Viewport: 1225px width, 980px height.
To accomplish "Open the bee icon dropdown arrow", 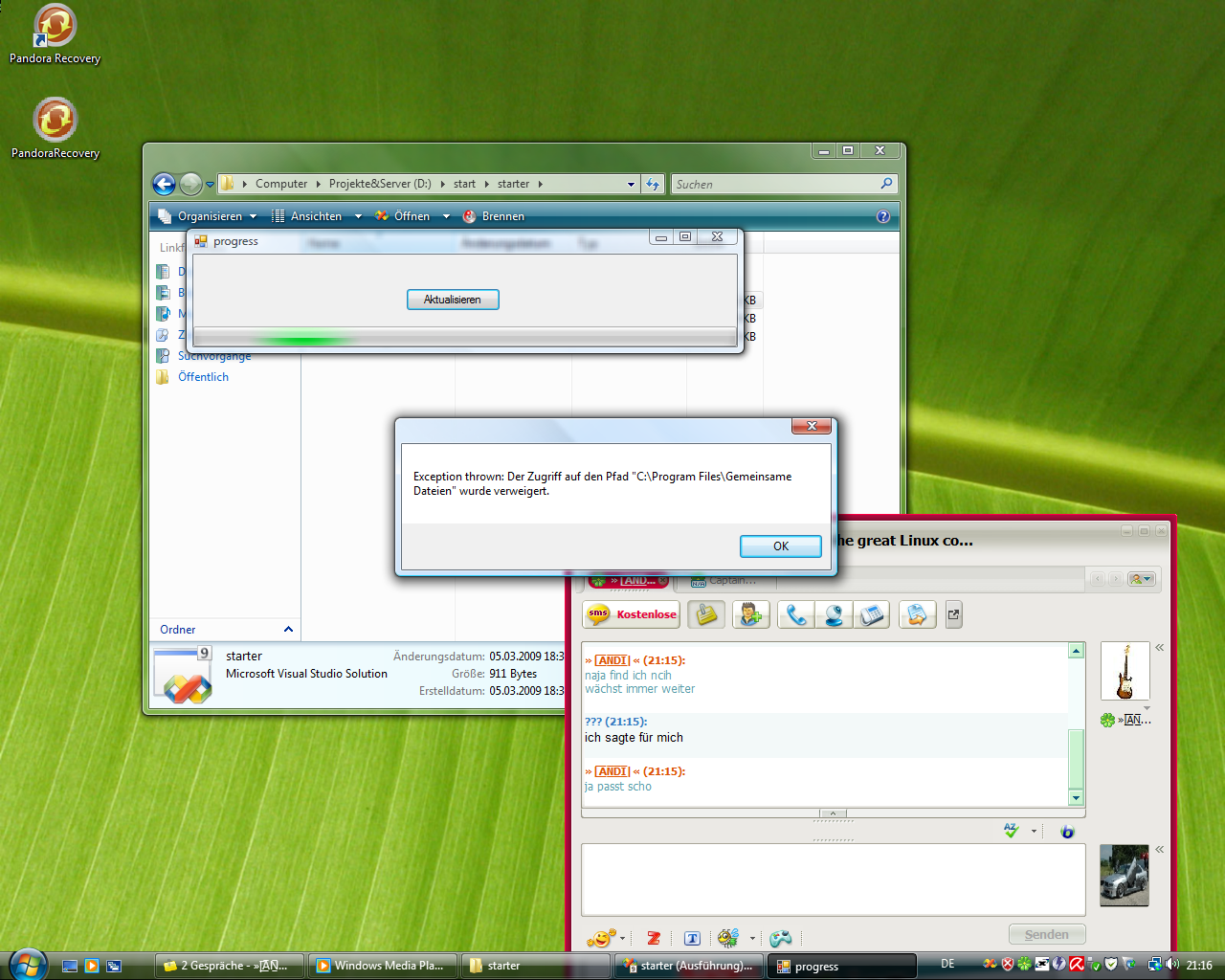I will [752, 939].
